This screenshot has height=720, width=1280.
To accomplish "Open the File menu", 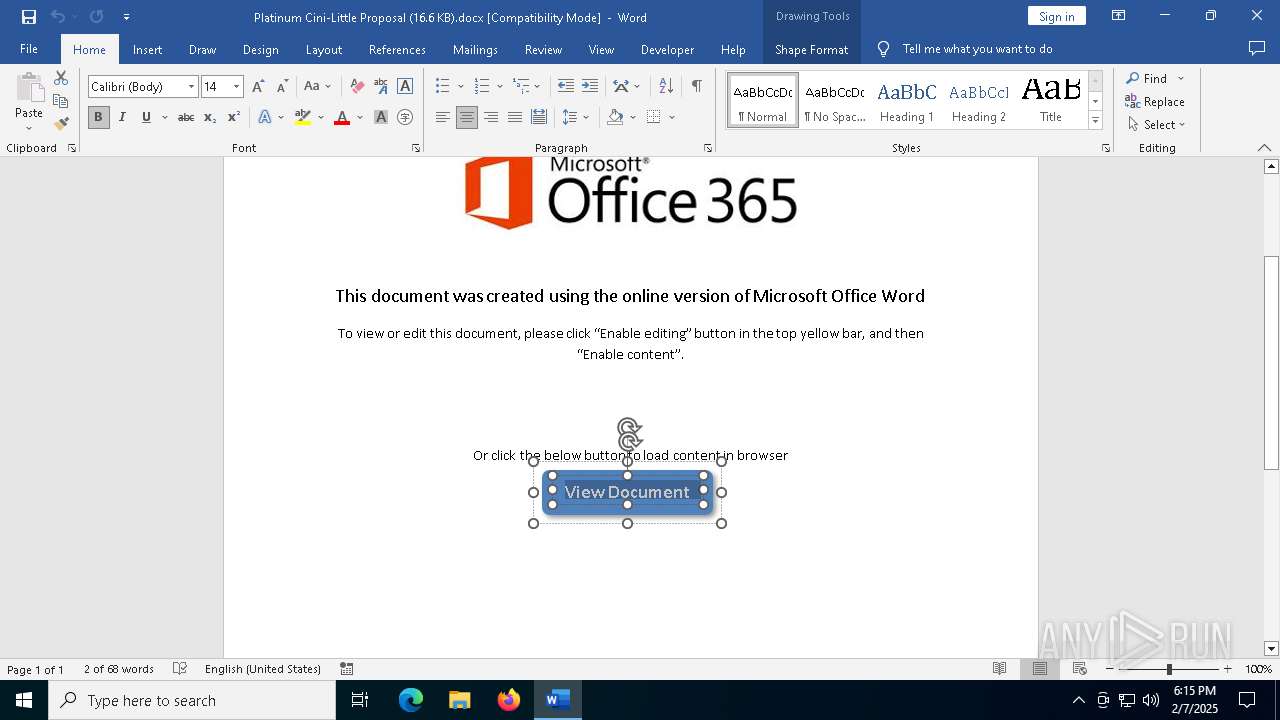I will coord(29,49).
